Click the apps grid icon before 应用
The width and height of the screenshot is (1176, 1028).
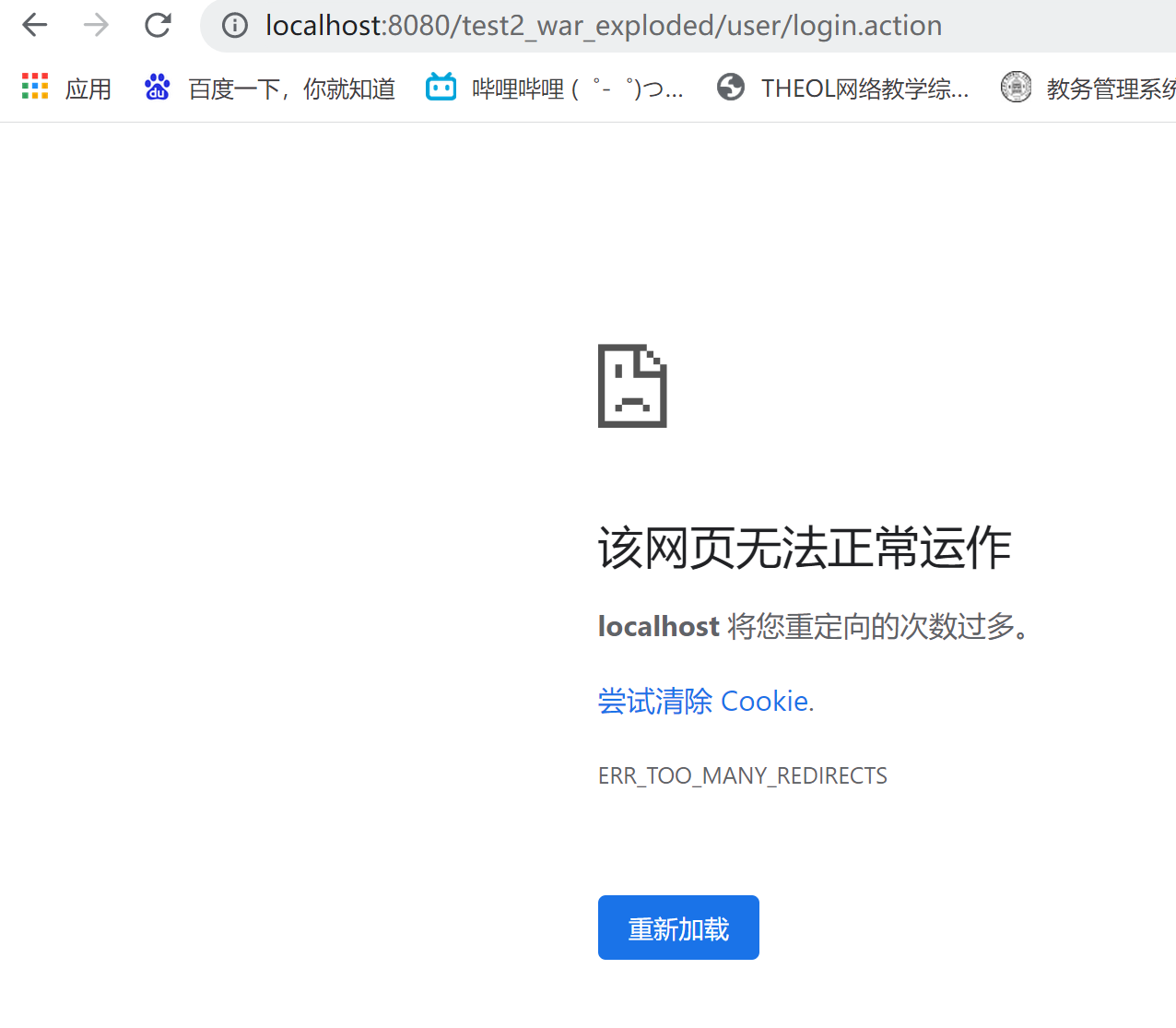click(x=34, y=86)
